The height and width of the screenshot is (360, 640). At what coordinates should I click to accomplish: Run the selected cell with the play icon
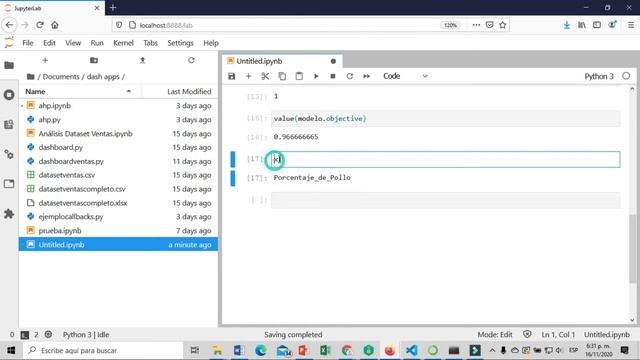[316, 76]
